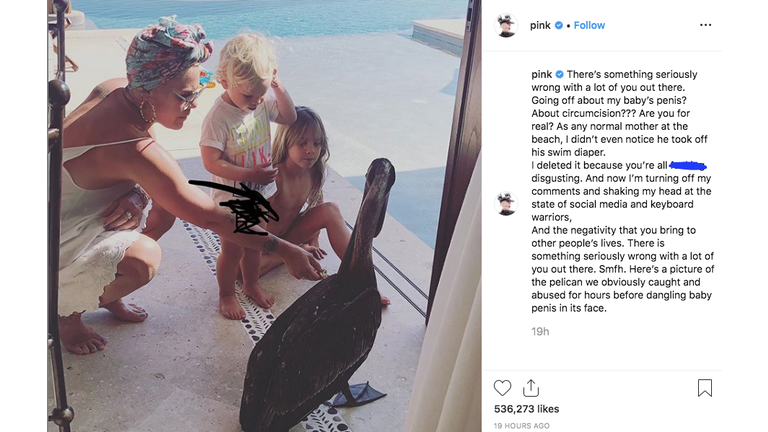This screenshot has height=432, width=768.
Task: Click the 19h timestamp under the caption
Action: 540,332
